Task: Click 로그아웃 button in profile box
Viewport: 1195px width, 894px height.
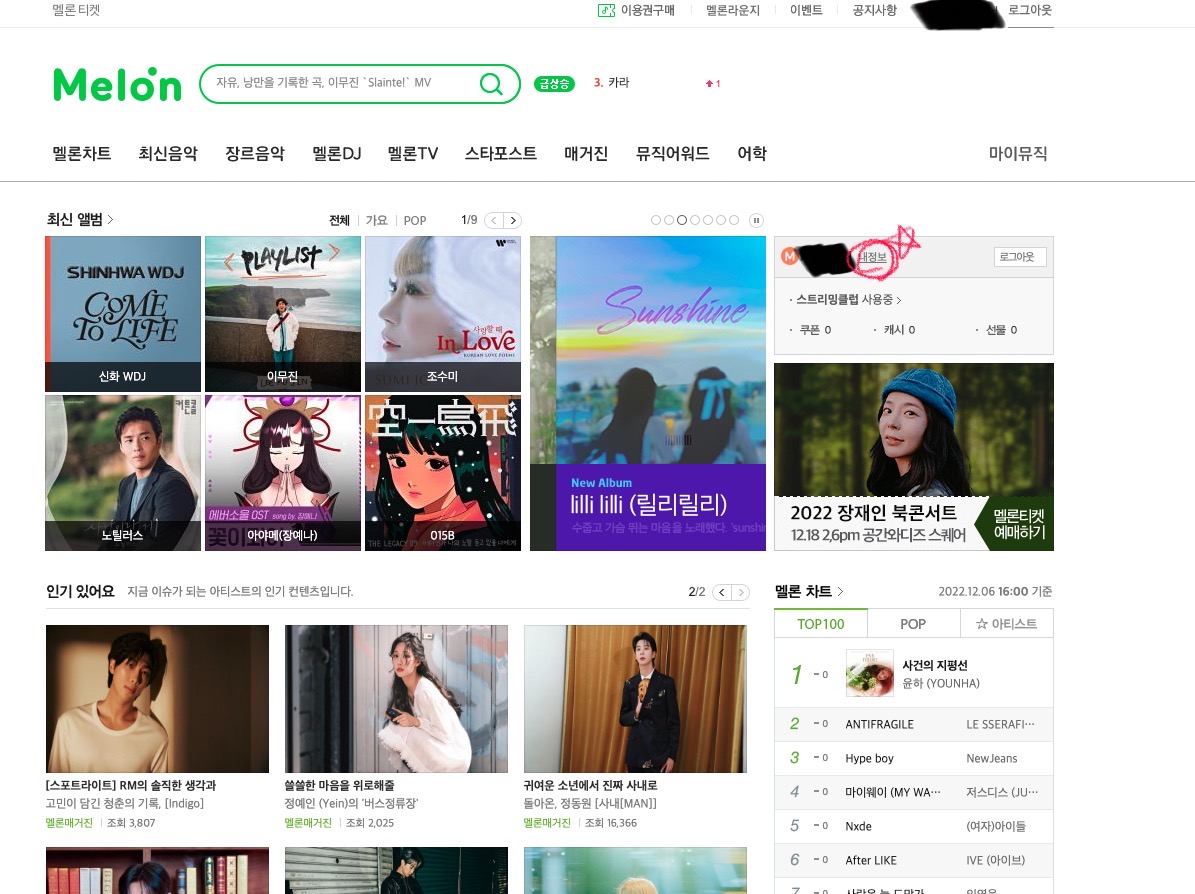Action: 1020,257
